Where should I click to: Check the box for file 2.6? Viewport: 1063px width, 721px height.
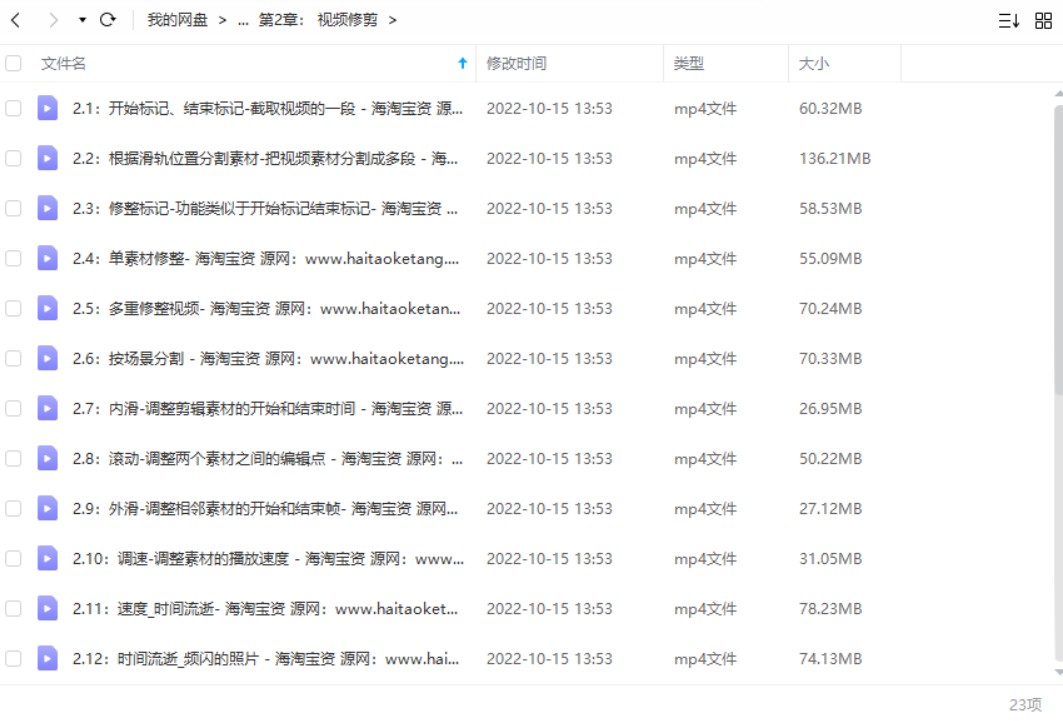[14, 358]
